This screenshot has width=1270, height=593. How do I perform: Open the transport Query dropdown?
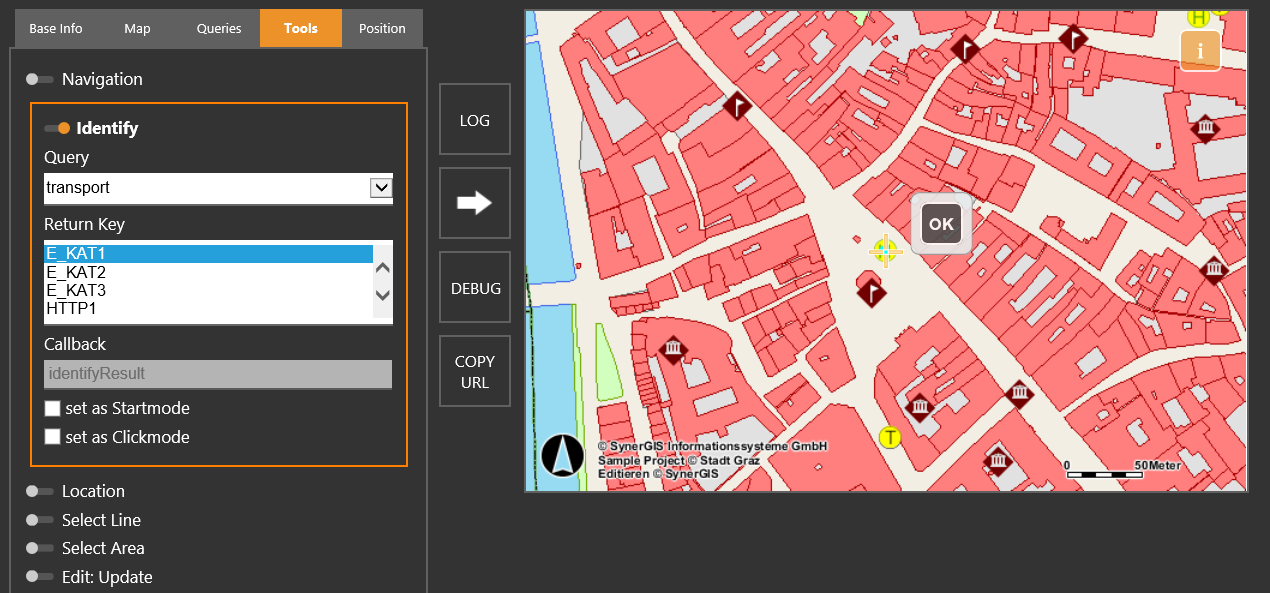(380, 188)
